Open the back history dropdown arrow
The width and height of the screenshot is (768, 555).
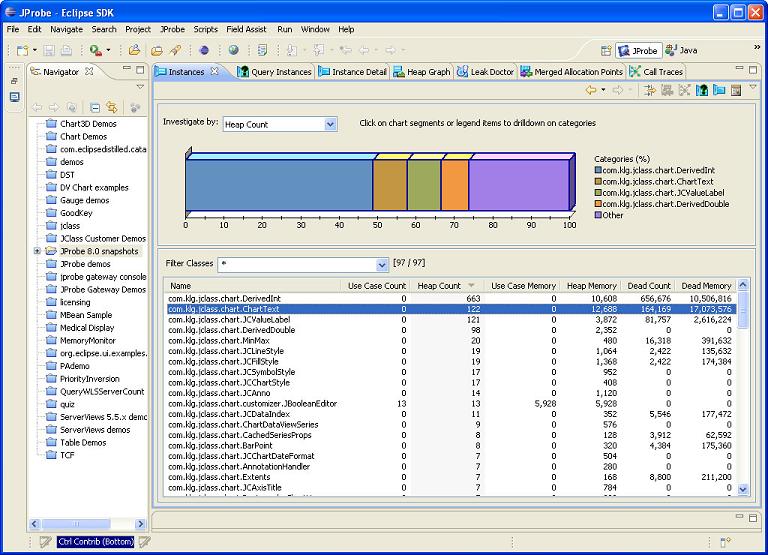[x=603, y=90]
